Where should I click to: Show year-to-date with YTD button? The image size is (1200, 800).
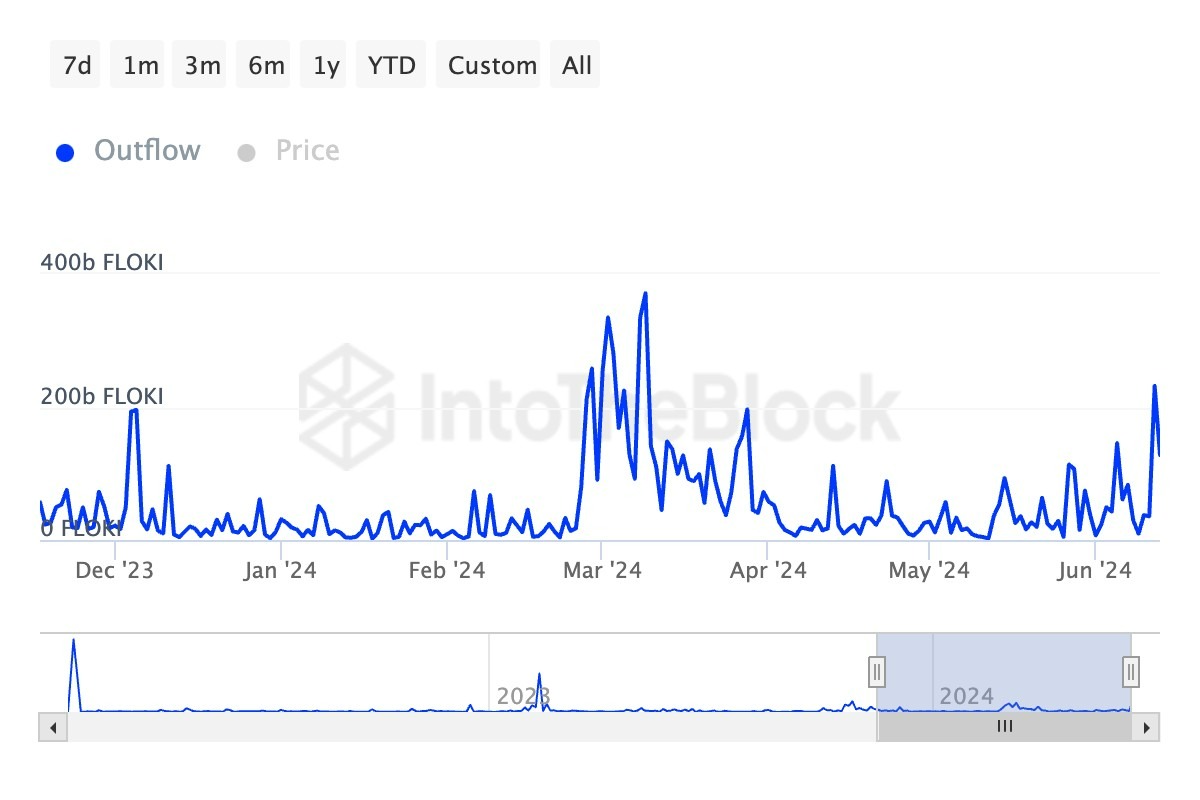pyautogui.click(x=392, y=65)
